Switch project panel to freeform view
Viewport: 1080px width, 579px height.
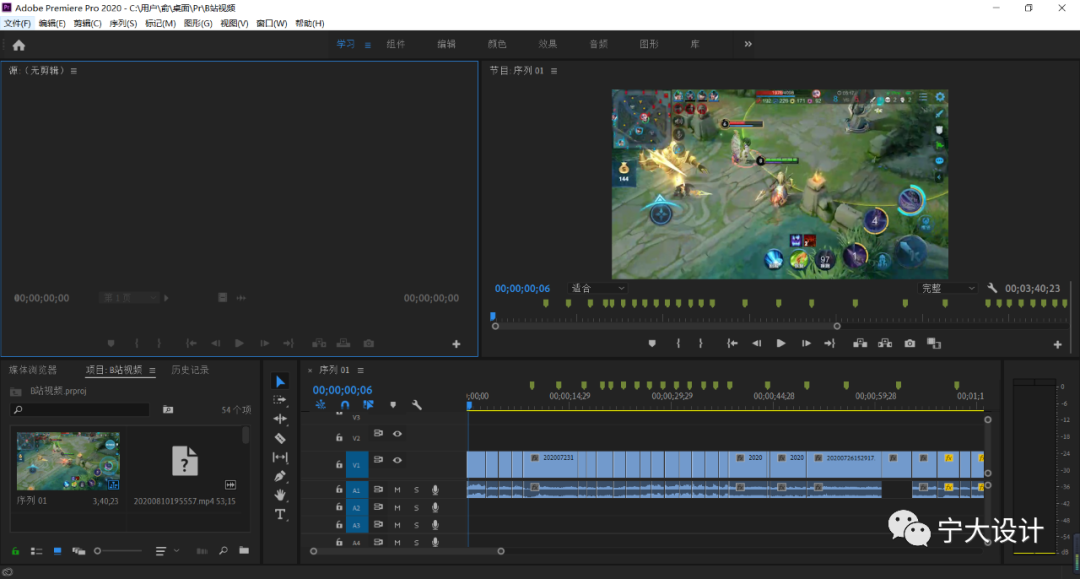[x=79, y=551]
